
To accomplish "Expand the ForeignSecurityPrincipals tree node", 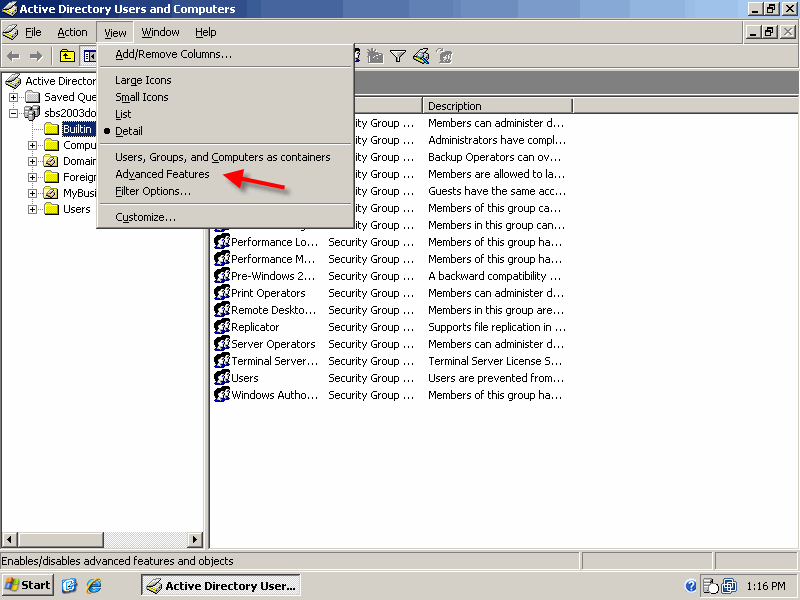I will (32, 177).
